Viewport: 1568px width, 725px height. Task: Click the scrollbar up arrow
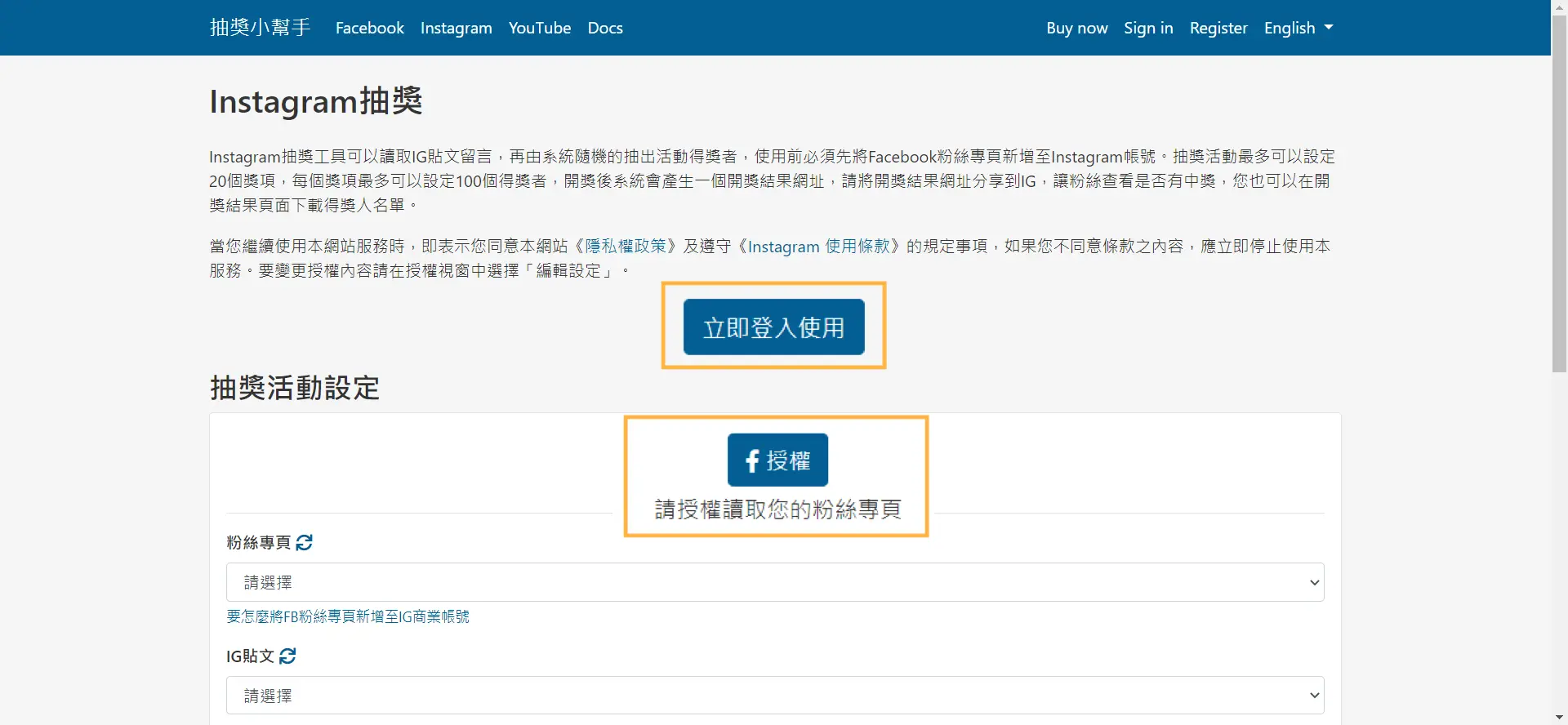tap(1560, 7)
